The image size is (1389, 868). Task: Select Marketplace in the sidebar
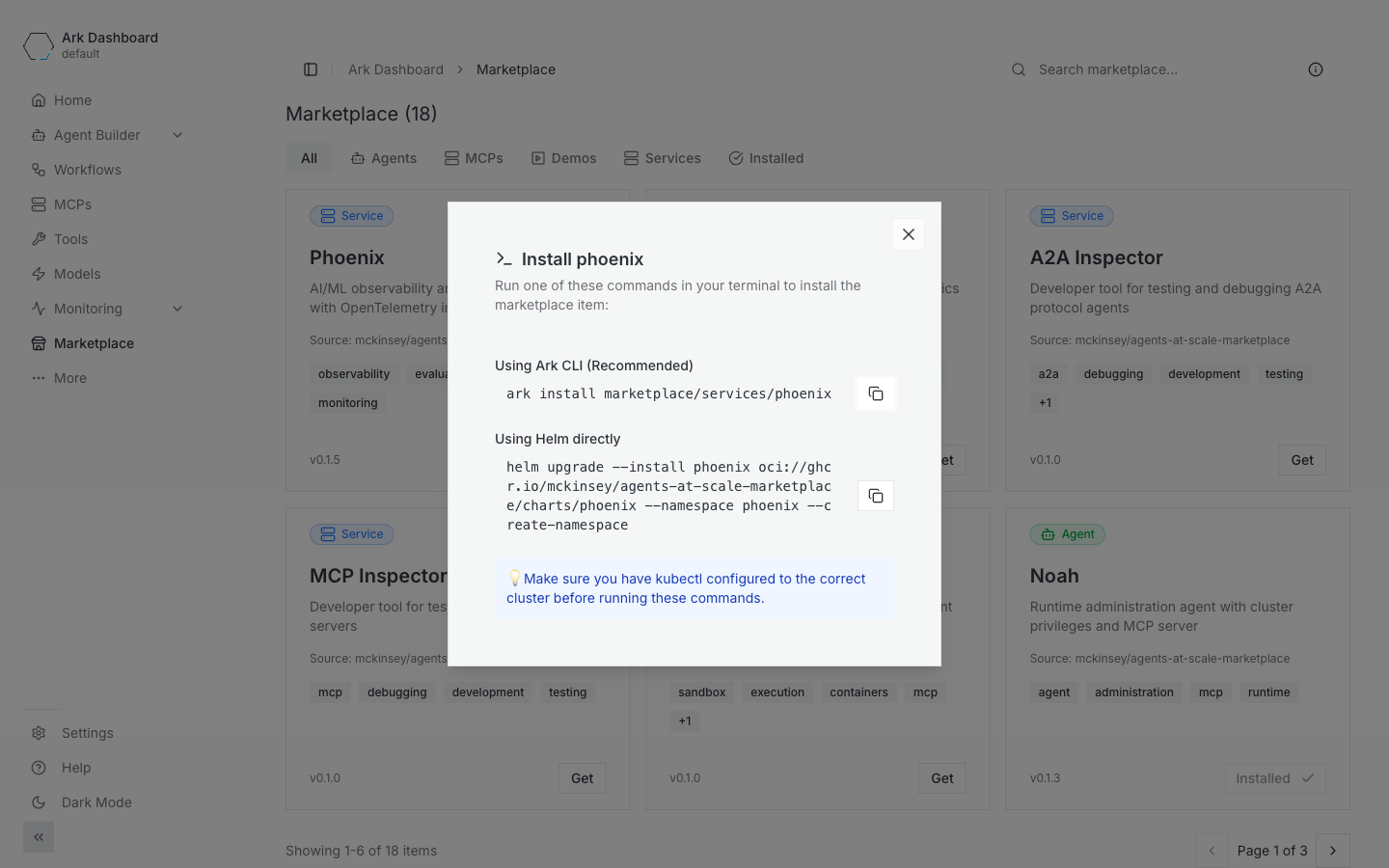coord(108,343)
